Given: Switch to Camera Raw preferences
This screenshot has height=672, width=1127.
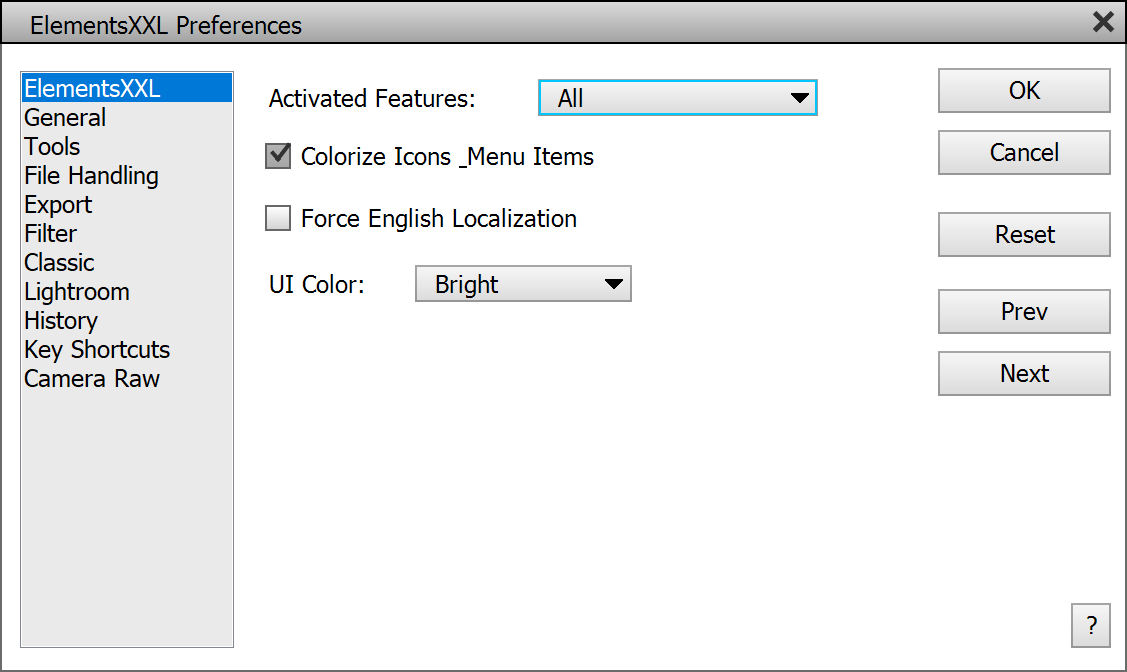Looking at the screenshot, I should 92,379.
